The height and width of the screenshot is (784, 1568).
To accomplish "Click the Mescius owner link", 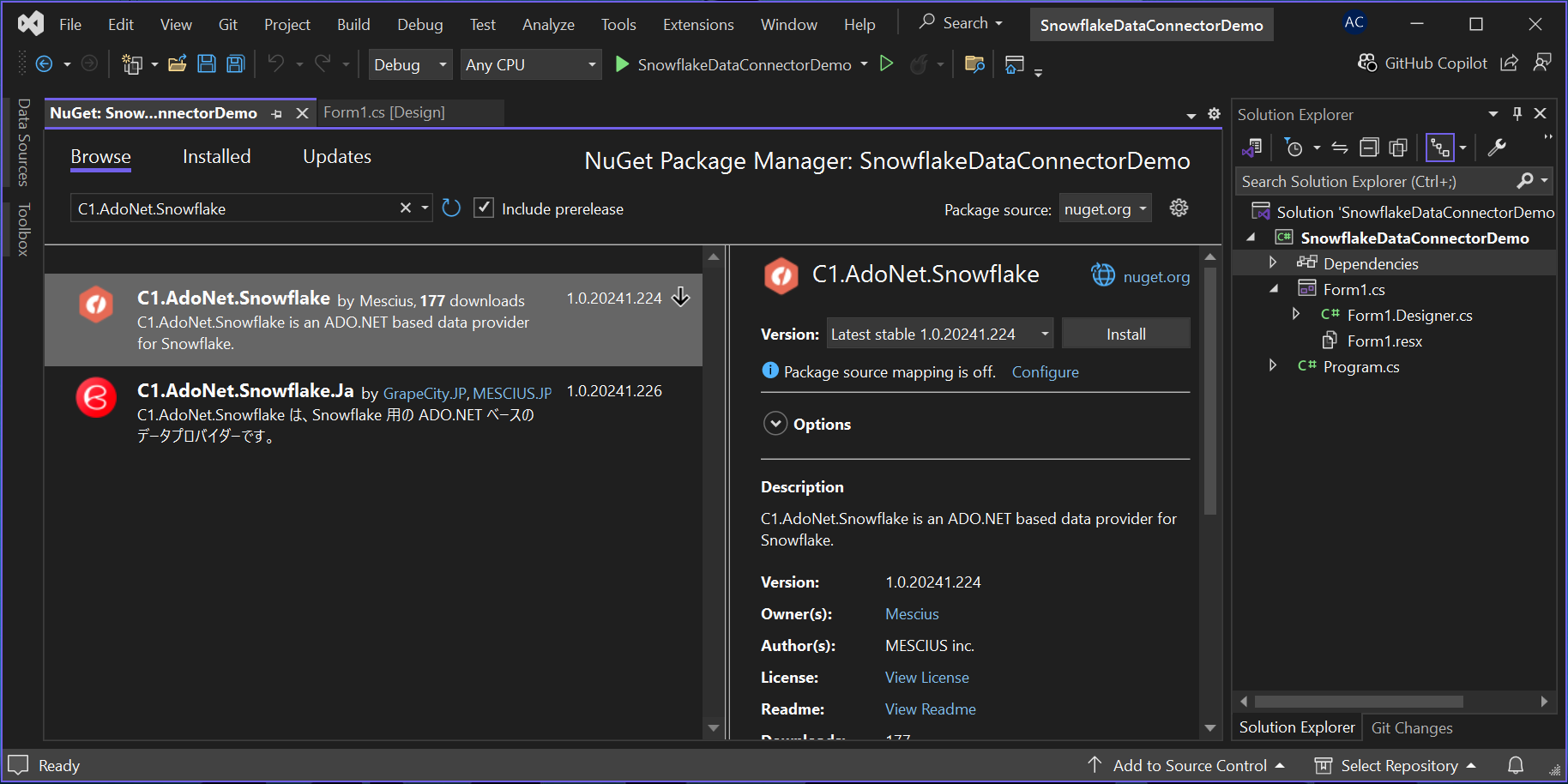I will (912, 613).
